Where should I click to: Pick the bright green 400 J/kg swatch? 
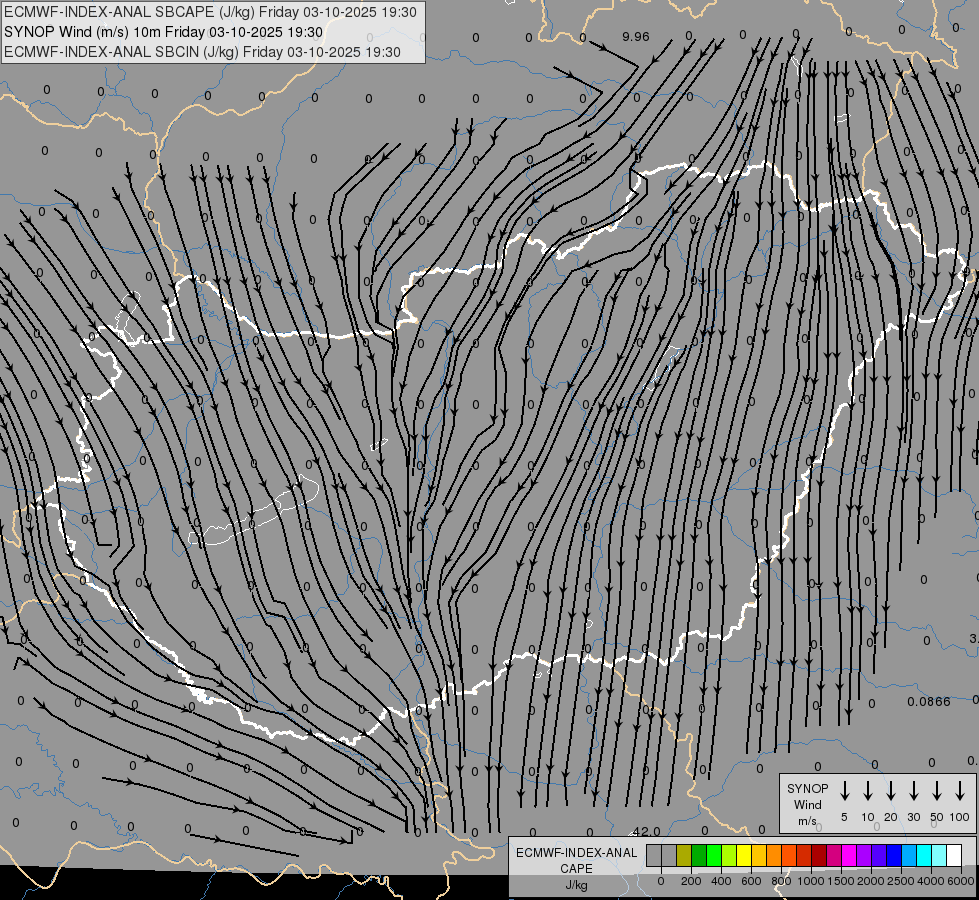(x=714, y=855)
